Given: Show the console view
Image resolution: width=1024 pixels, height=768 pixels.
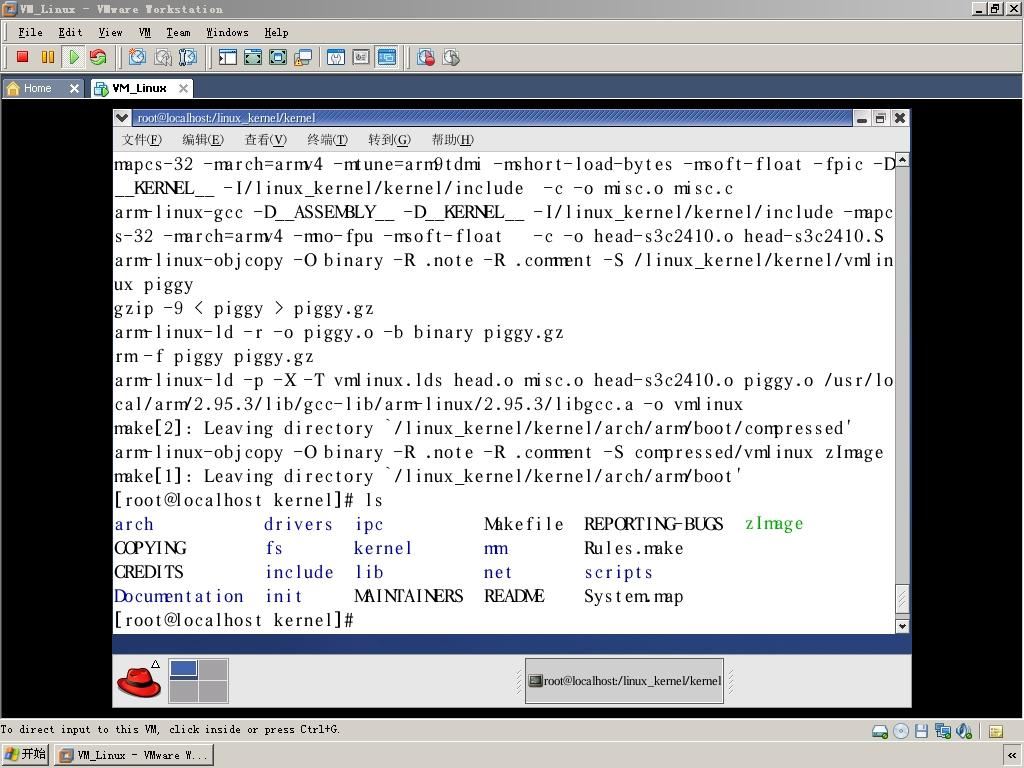Looking at the screenshot, I should [387, 57].
